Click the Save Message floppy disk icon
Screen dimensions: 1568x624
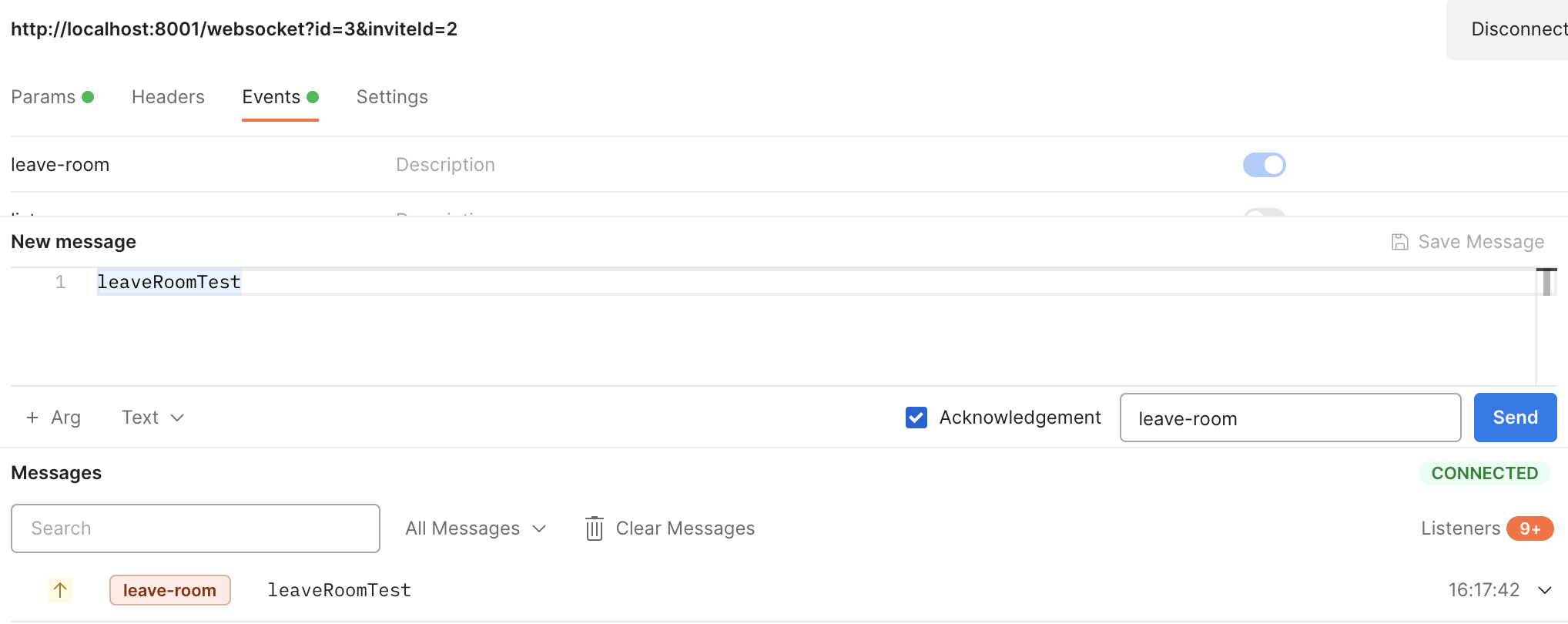coord(1399,242)
